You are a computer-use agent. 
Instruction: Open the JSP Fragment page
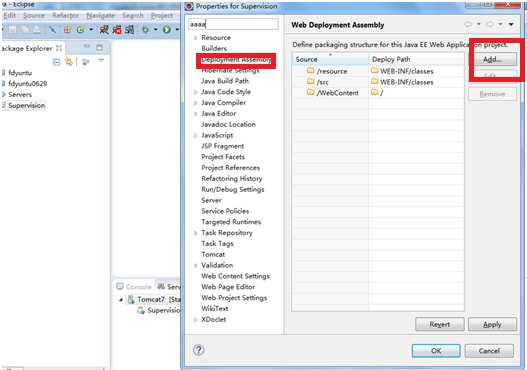click(x=222, y=146)
